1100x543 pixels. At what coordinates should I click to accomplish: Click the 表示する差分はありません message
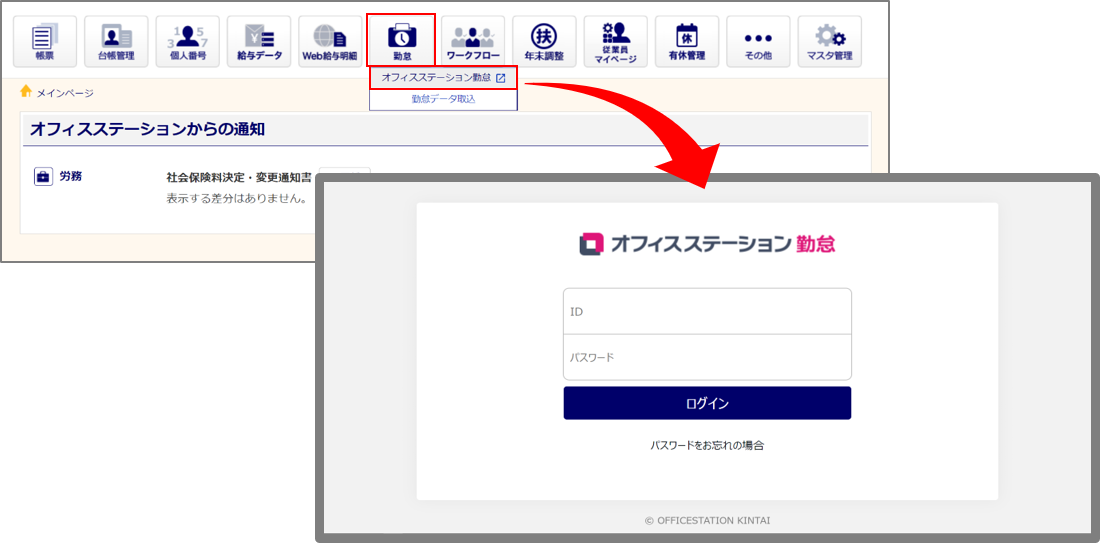(x=238, y=199)
